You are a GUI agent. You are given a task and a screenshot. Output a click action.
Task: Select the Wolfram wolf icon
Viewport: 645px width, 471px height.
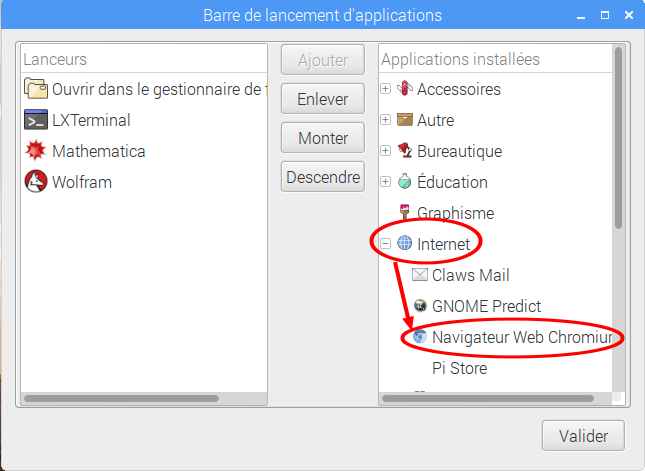tap(36, 181)
